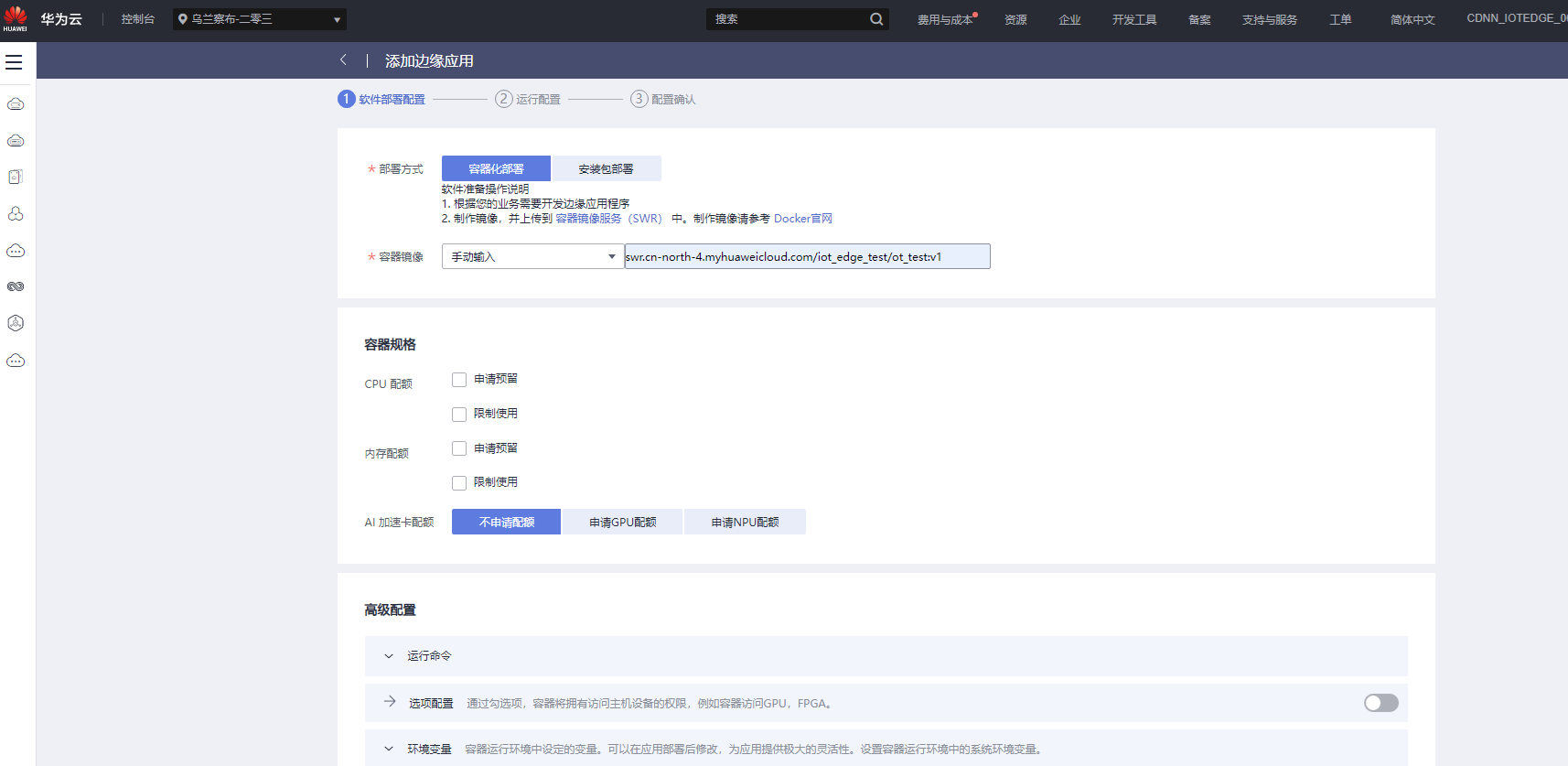
Task: Open the 手动输入 image source dropdown
Action: tap(532, 256)
